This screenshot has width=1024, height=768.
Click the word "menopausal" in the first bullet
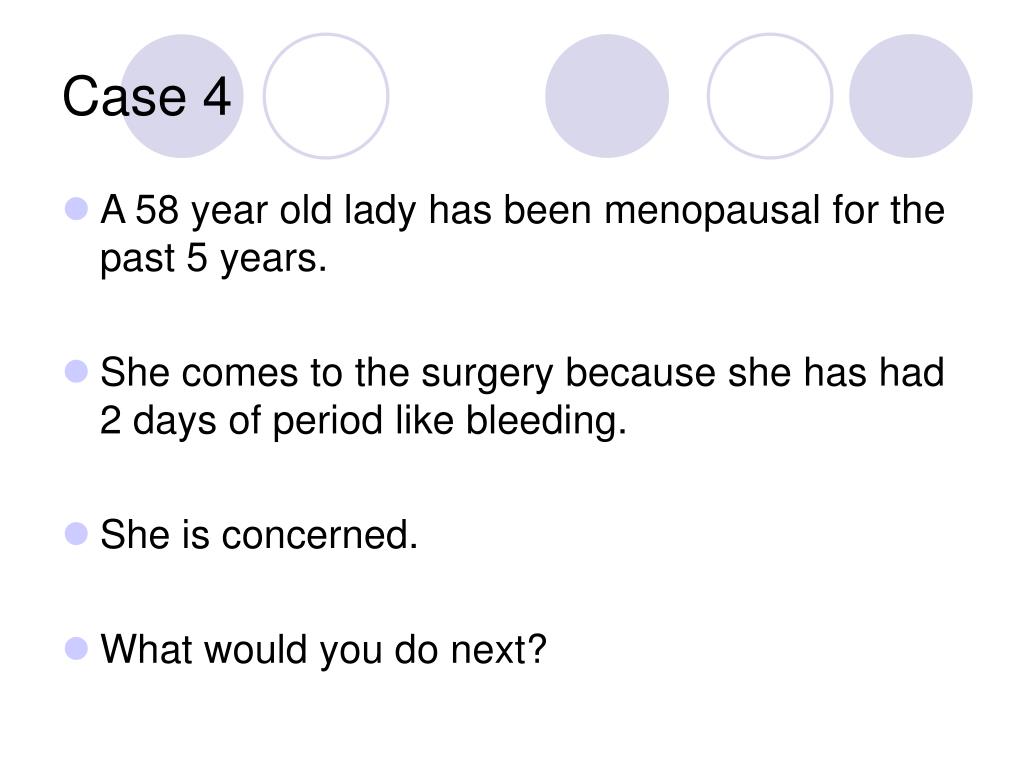tap(712, 212)
